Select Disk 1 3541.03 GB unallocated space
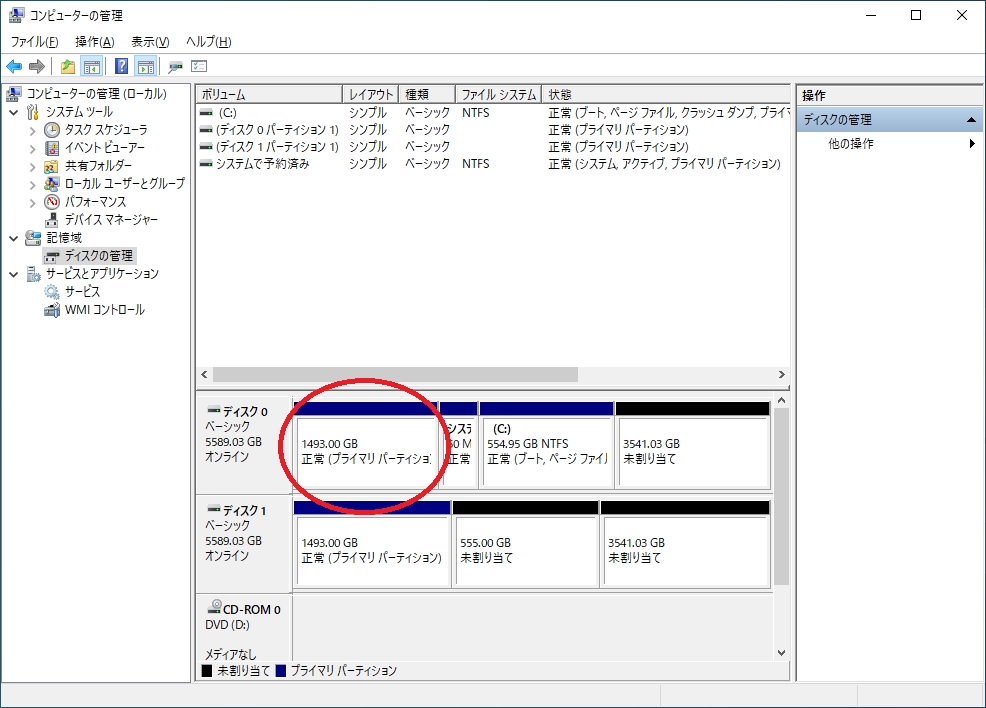The width and height of the screenshot is (986, 708). [x=685, y=545]
